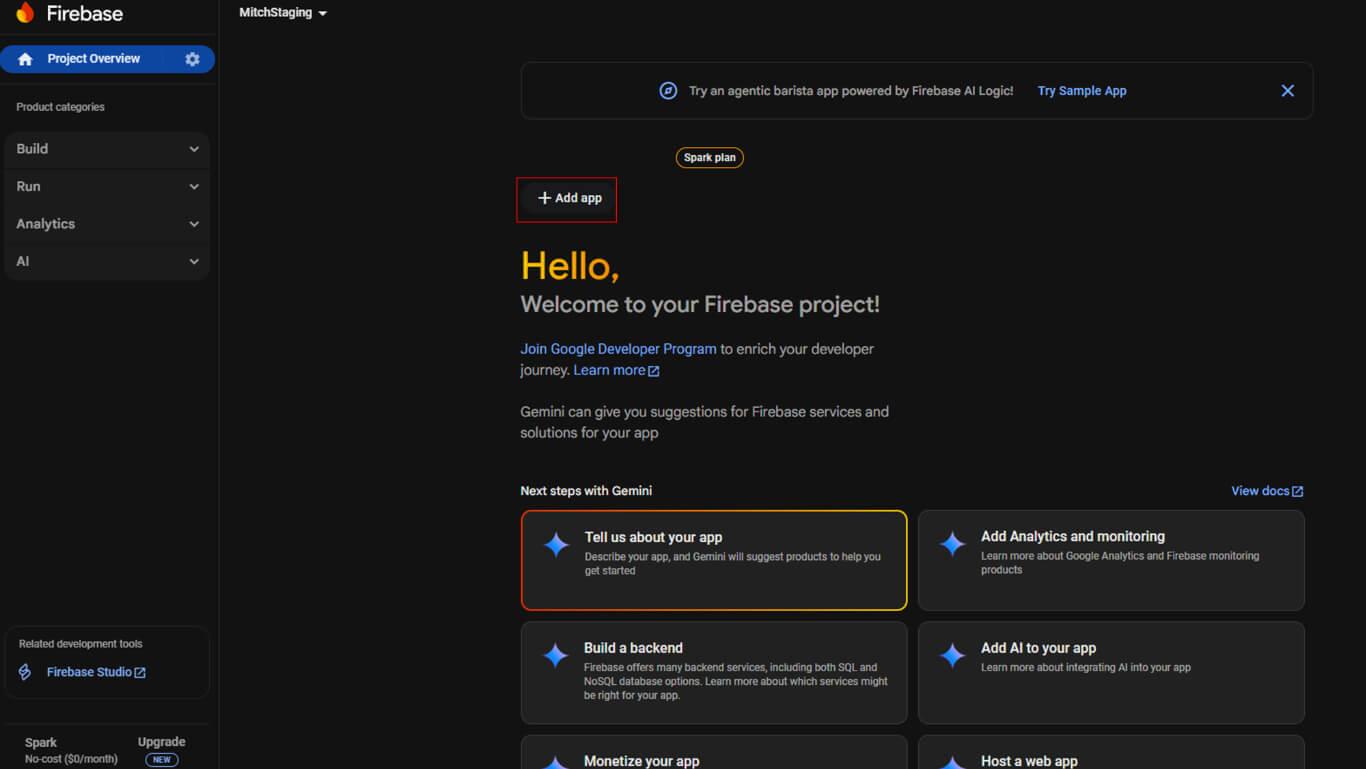
Task: Click the compass icon in banner
Action: tap(668, 91)
